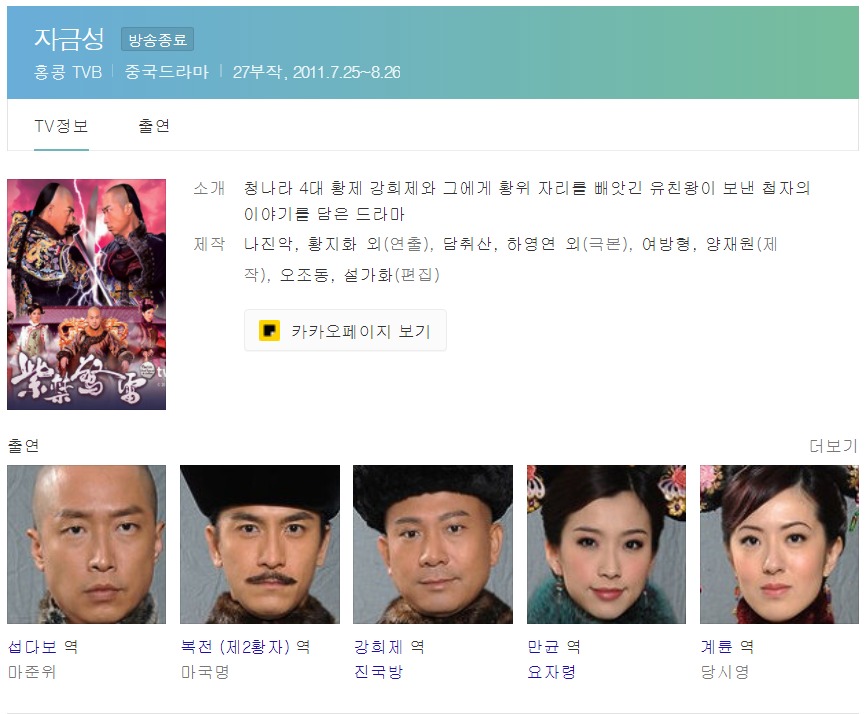This screenshot has height=714, width=868.
Task: Open the 강희제 역 role link
Action: click(x=389, y=646)
